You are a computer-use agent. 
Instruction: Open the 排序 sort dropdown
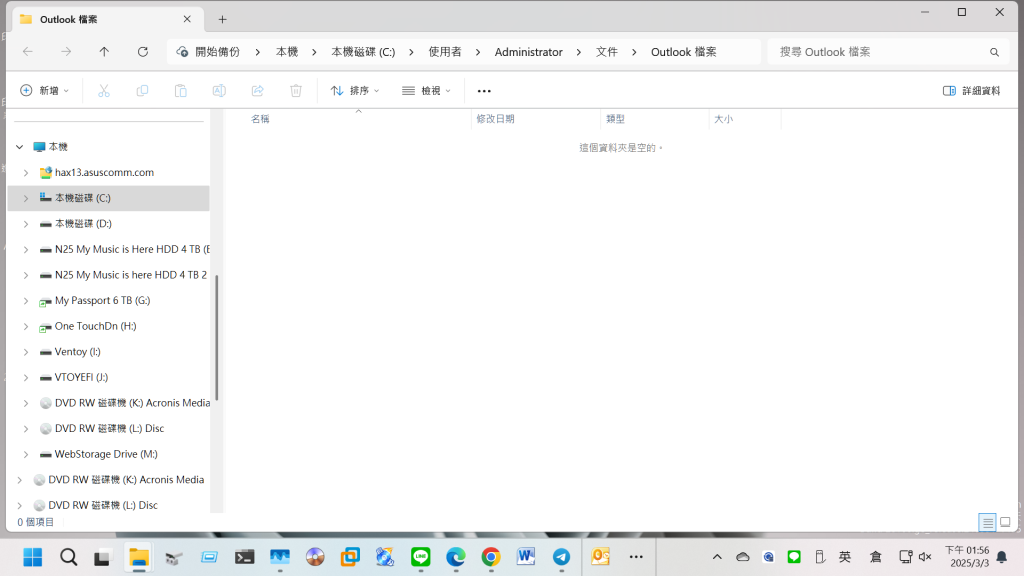[x=357, y=91]
